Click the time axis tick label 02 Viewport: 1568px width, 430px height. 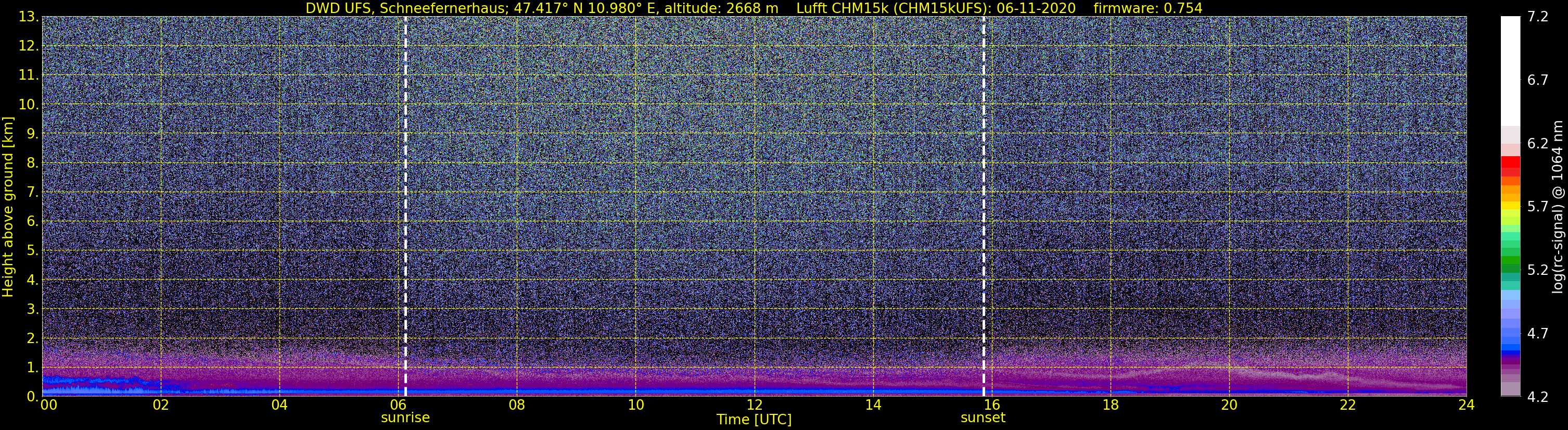pyautogui.click(x=161, y=406)
